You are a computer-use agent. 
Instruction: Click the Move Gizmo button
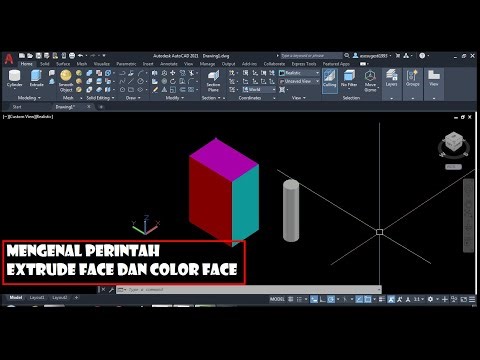point(370,81)
